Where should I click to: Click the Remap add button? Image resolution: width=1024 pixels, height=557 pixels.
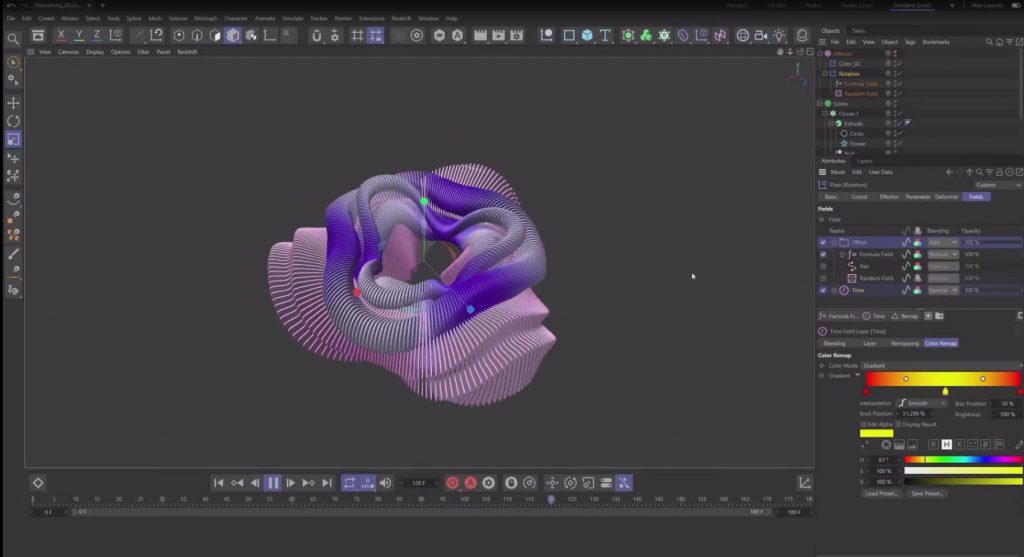[x=904, y=316]
